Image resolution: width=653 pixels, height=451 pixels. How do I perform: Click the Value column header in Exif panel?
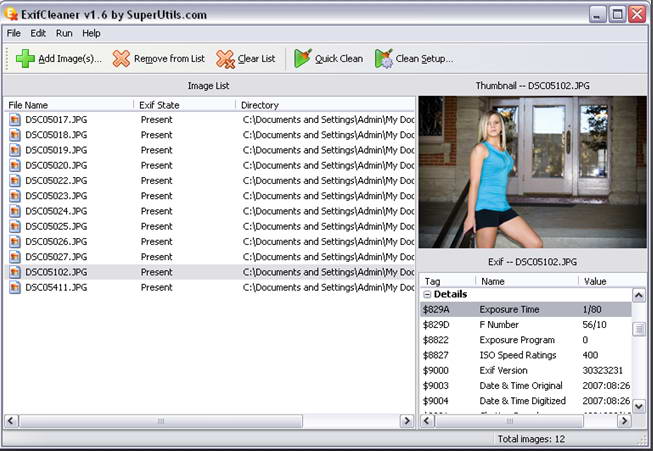pyautogui.click(x=612, y=281)
